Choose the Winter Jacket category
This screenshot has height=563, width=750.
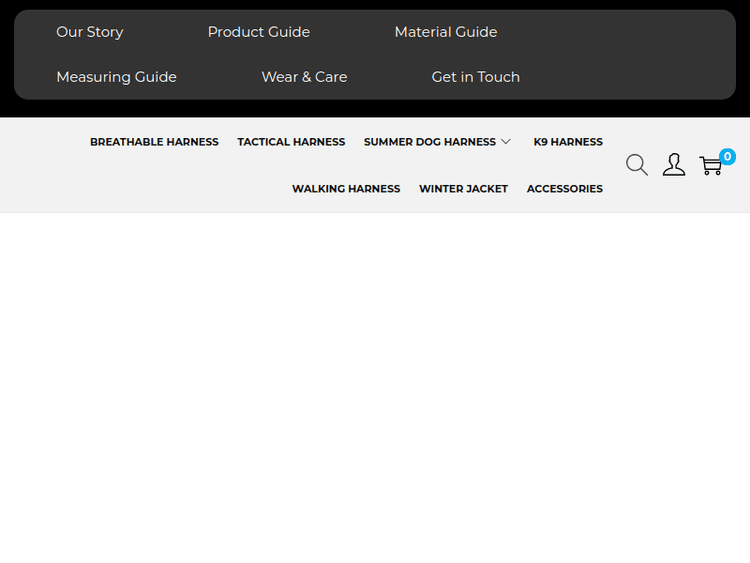click(x=463, y=189)
